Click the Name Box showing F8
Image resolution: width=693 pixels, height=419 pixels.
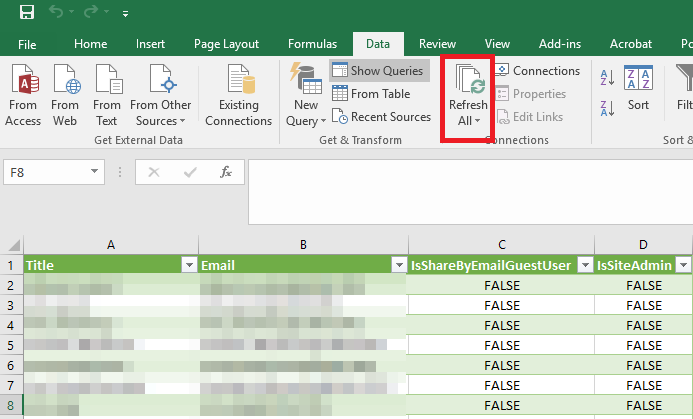(x=50, y=172)
